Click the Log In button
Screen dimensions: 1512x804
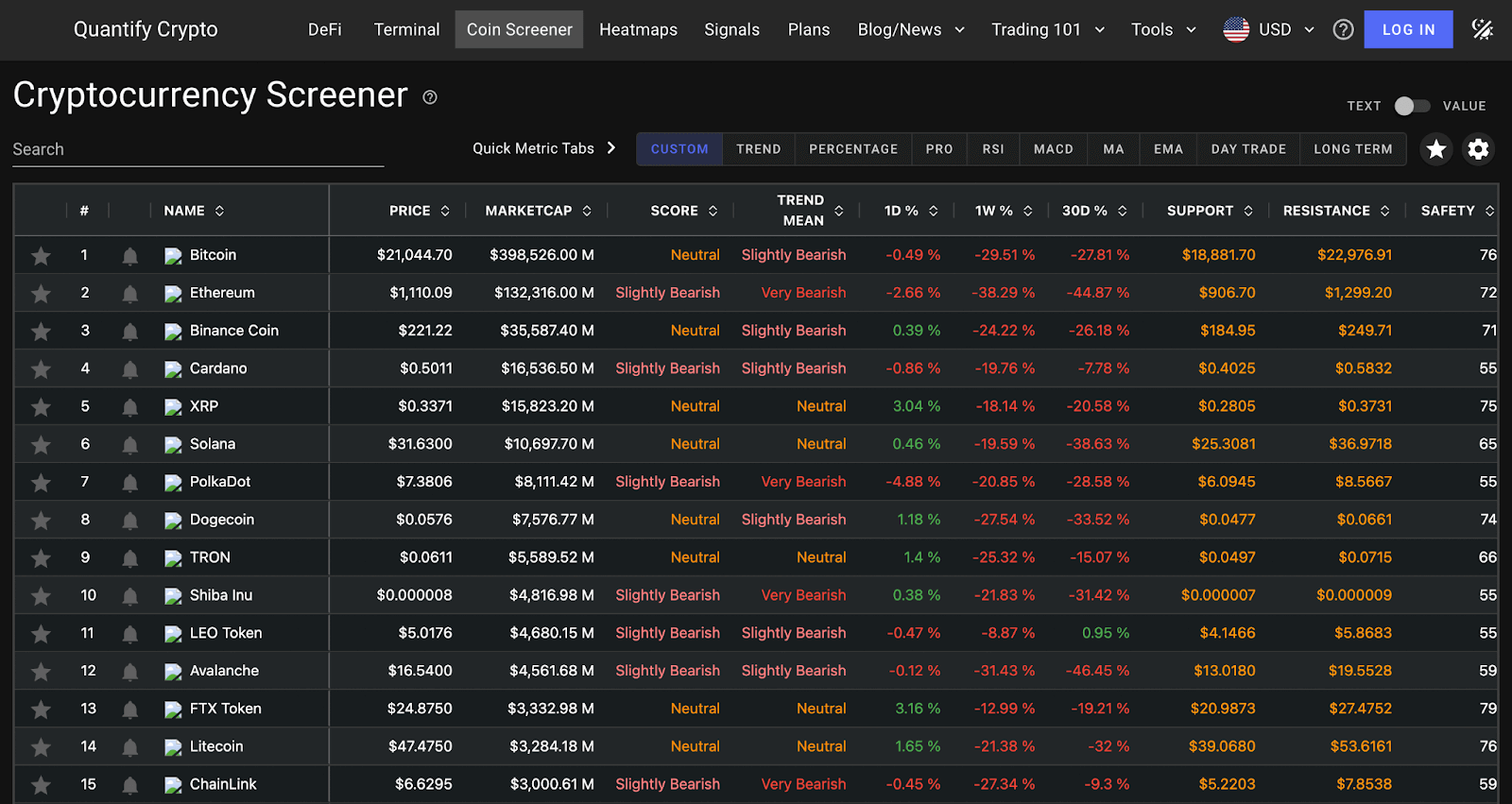1408,29
